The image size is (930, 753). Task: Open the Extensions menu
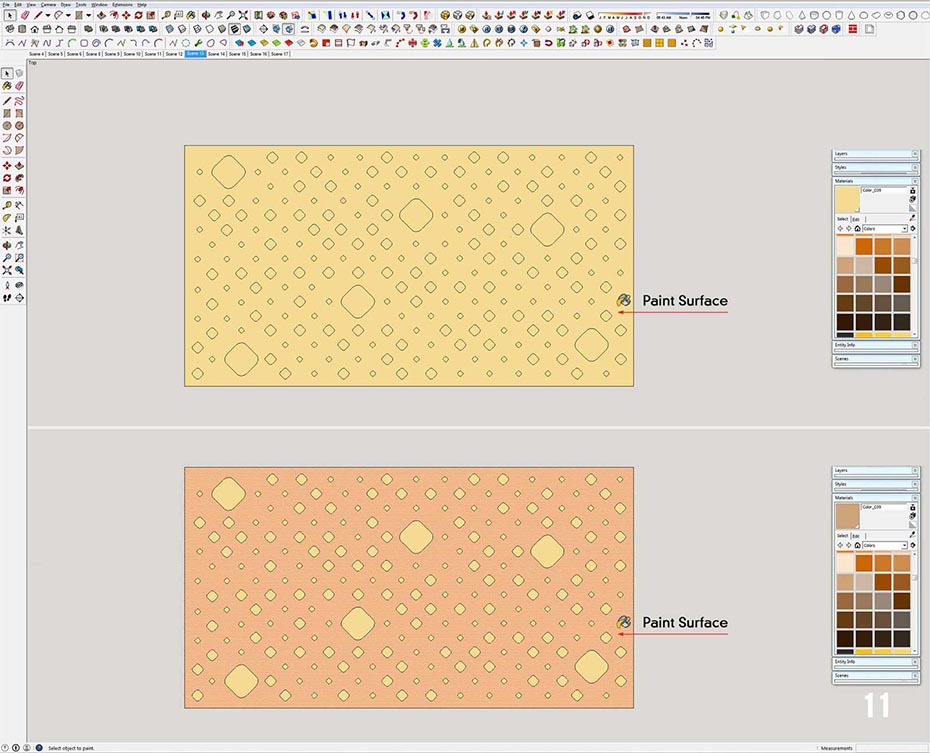point(122,4)
